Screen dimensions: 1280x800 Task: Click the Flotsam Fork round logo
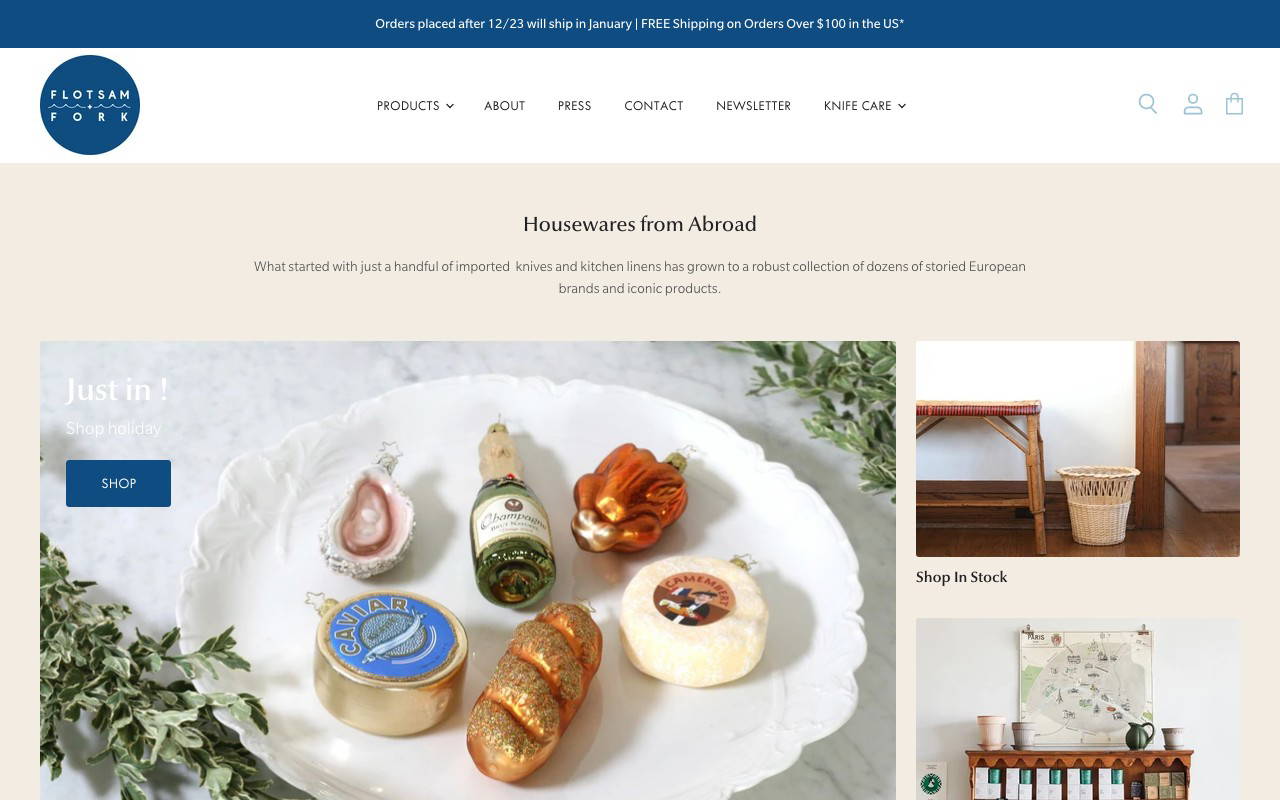pos(90,105)
